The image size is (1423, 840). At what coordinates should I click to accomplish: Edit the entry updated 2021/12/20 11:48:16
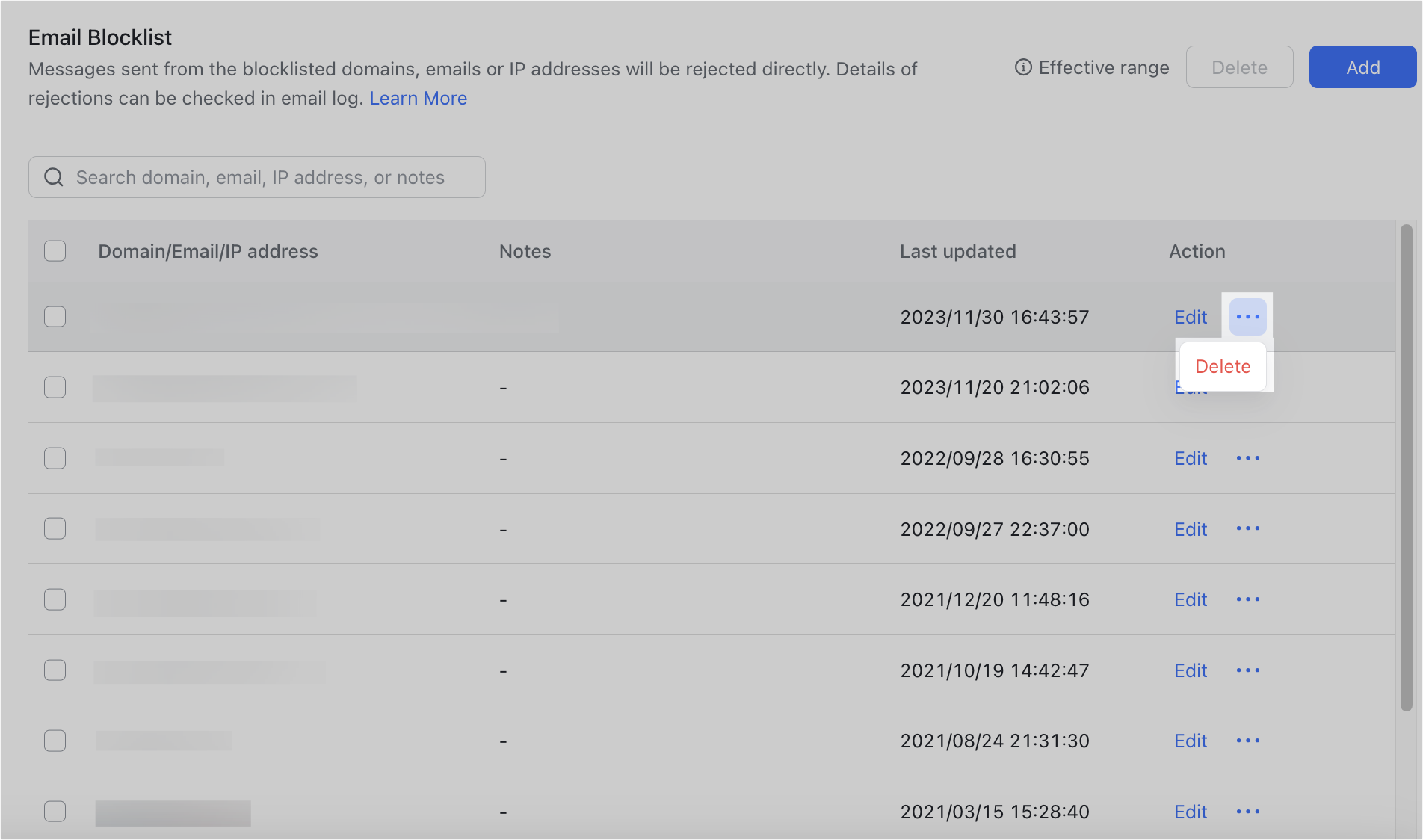click(1191, 599)
